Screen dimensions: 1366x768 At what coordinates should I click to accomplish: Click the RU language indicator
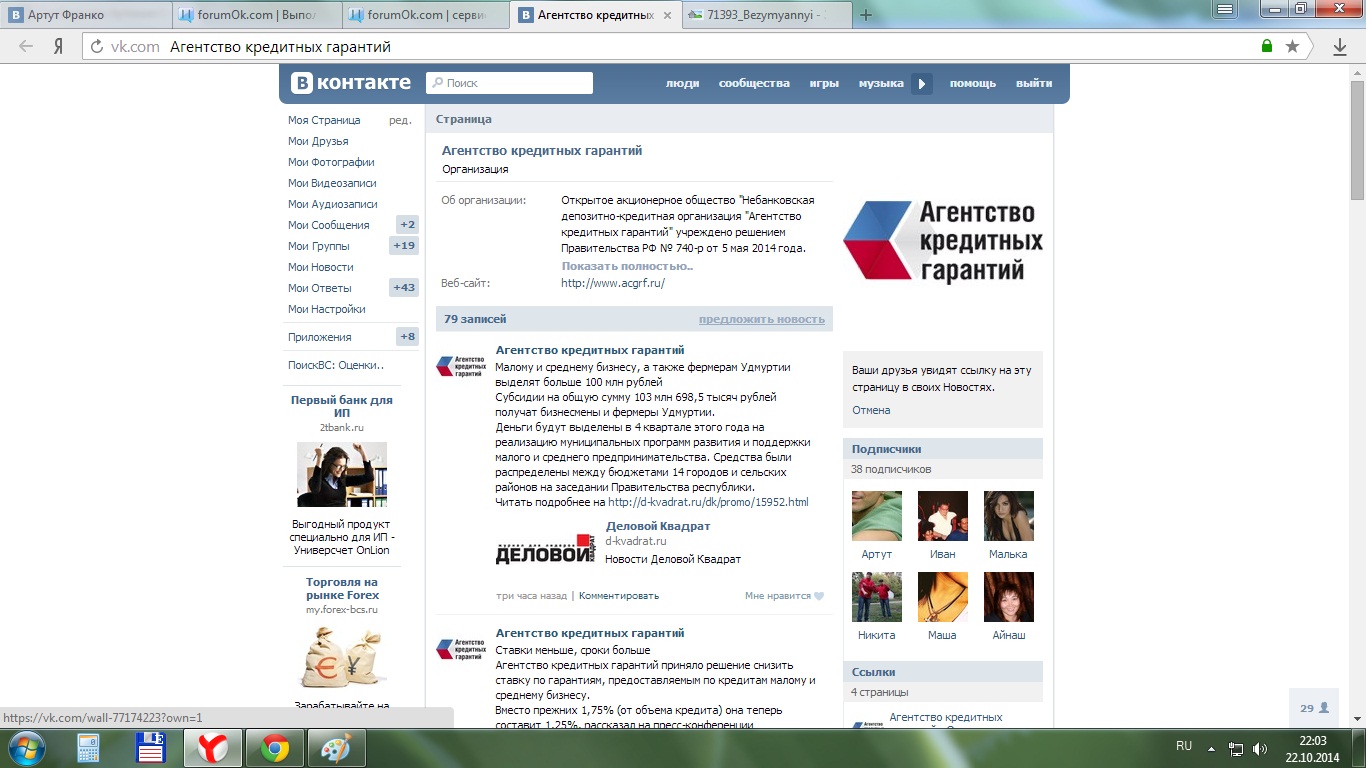coord(1184,746)
